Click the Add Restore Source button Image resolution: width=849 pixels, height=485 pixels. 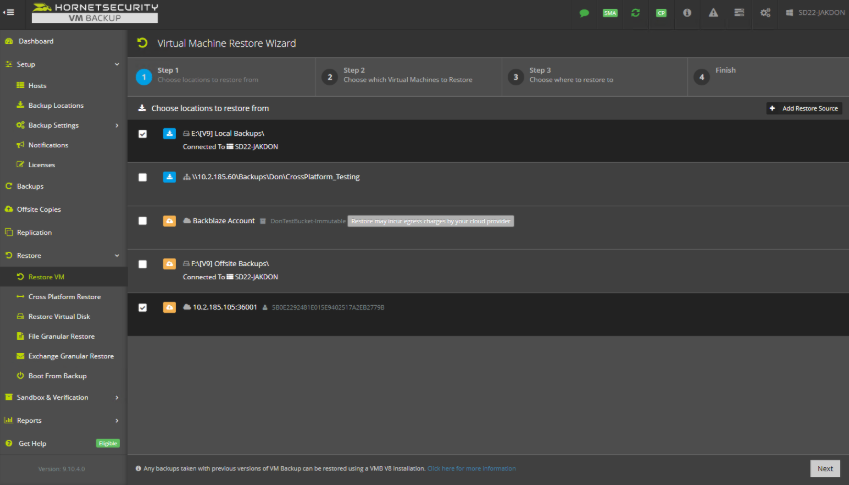point(804,108)
